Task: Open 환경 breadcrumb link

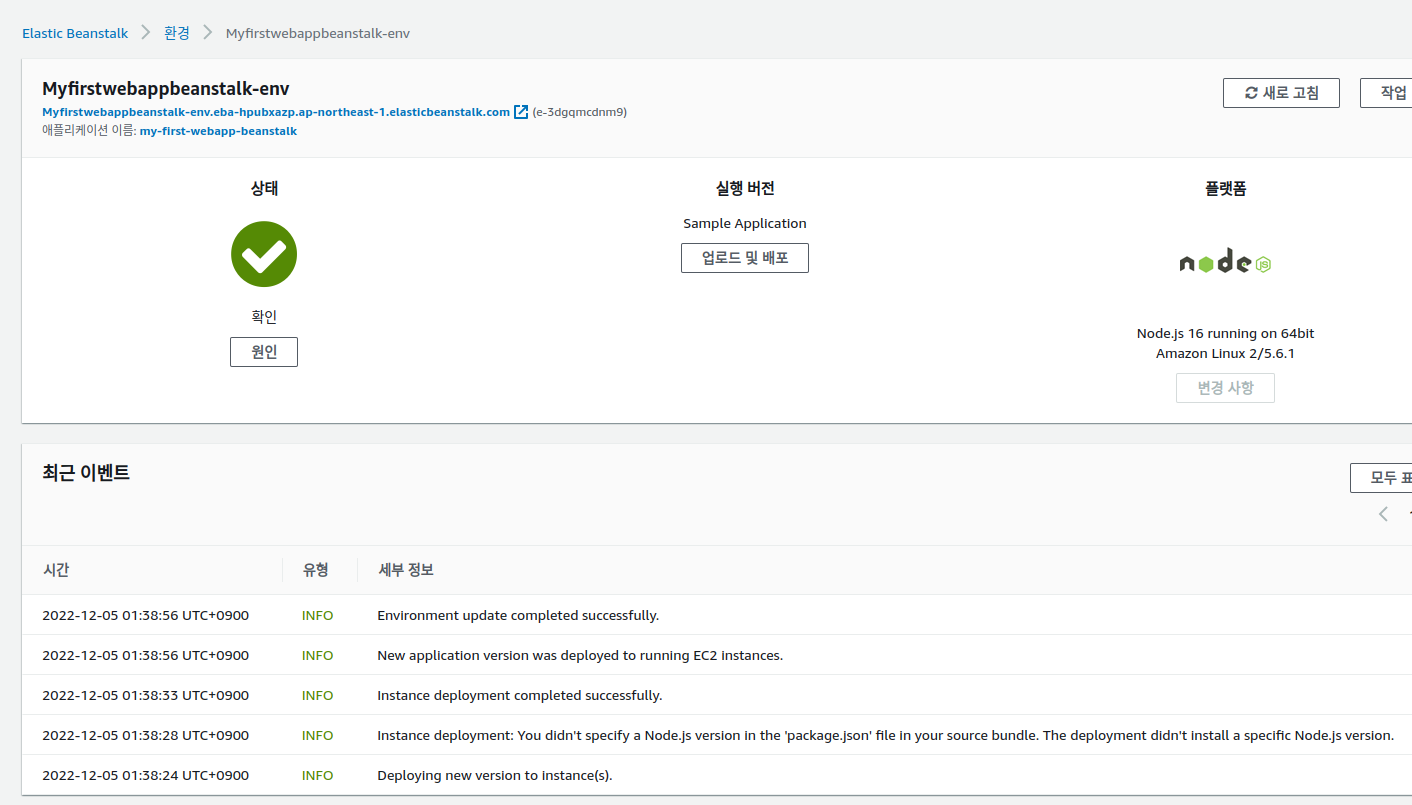Action: tap(177, 33)
